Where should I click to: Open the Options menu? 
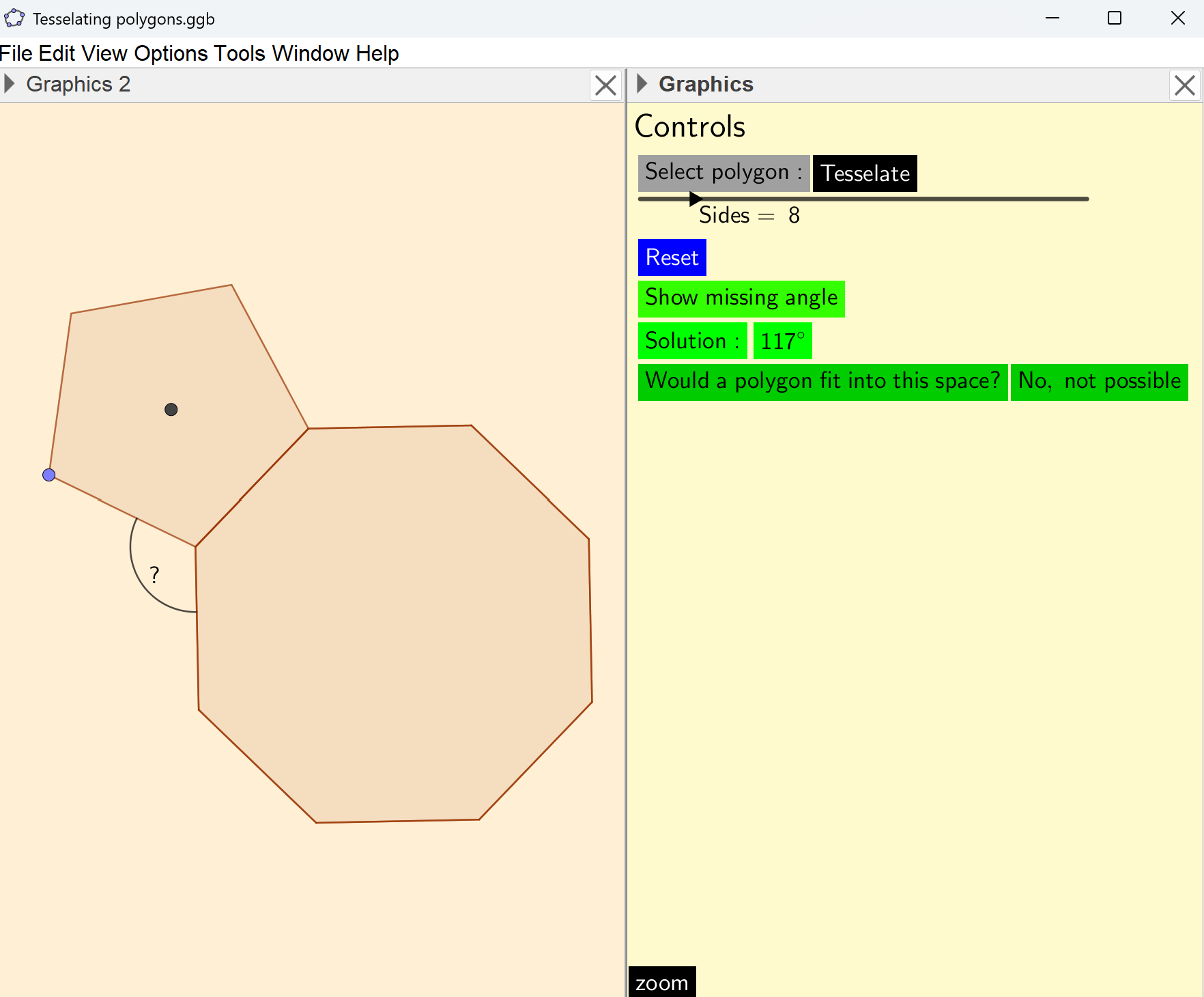[x=171, y=53]
